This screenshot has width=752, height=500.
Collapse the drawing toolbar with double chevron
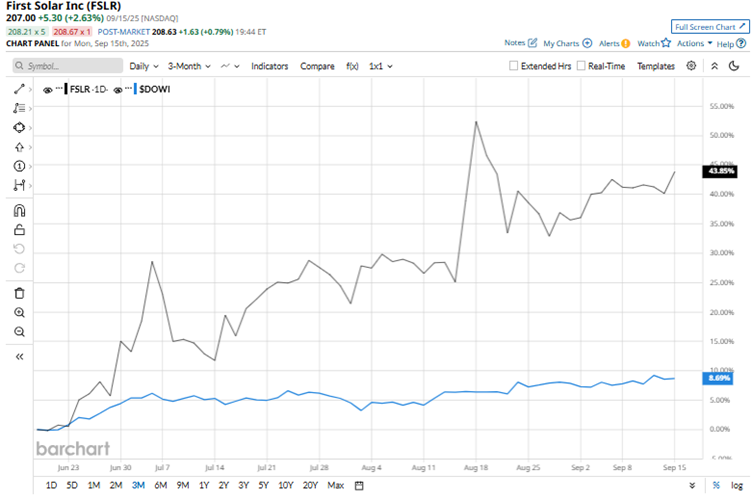(19, 357)
